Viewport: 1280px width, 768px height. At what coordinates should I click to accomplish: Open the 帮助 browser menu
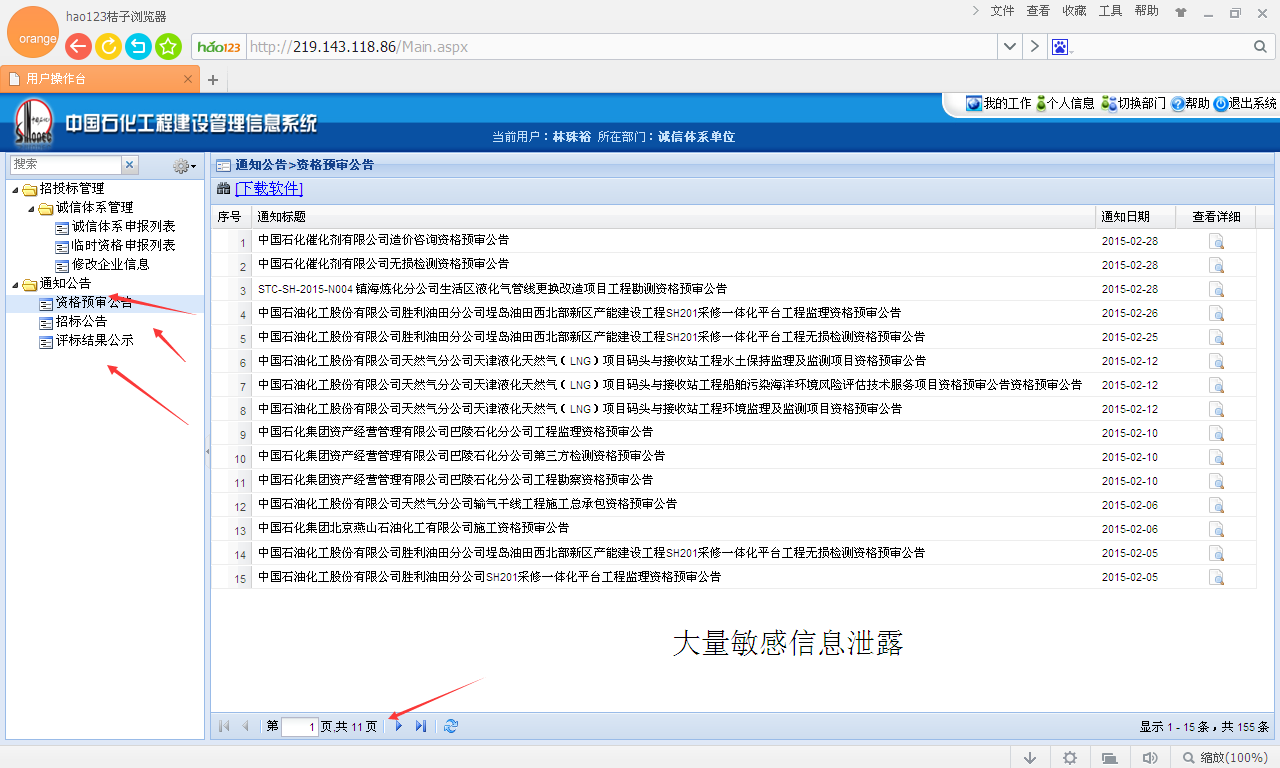tap(1146, 11)
